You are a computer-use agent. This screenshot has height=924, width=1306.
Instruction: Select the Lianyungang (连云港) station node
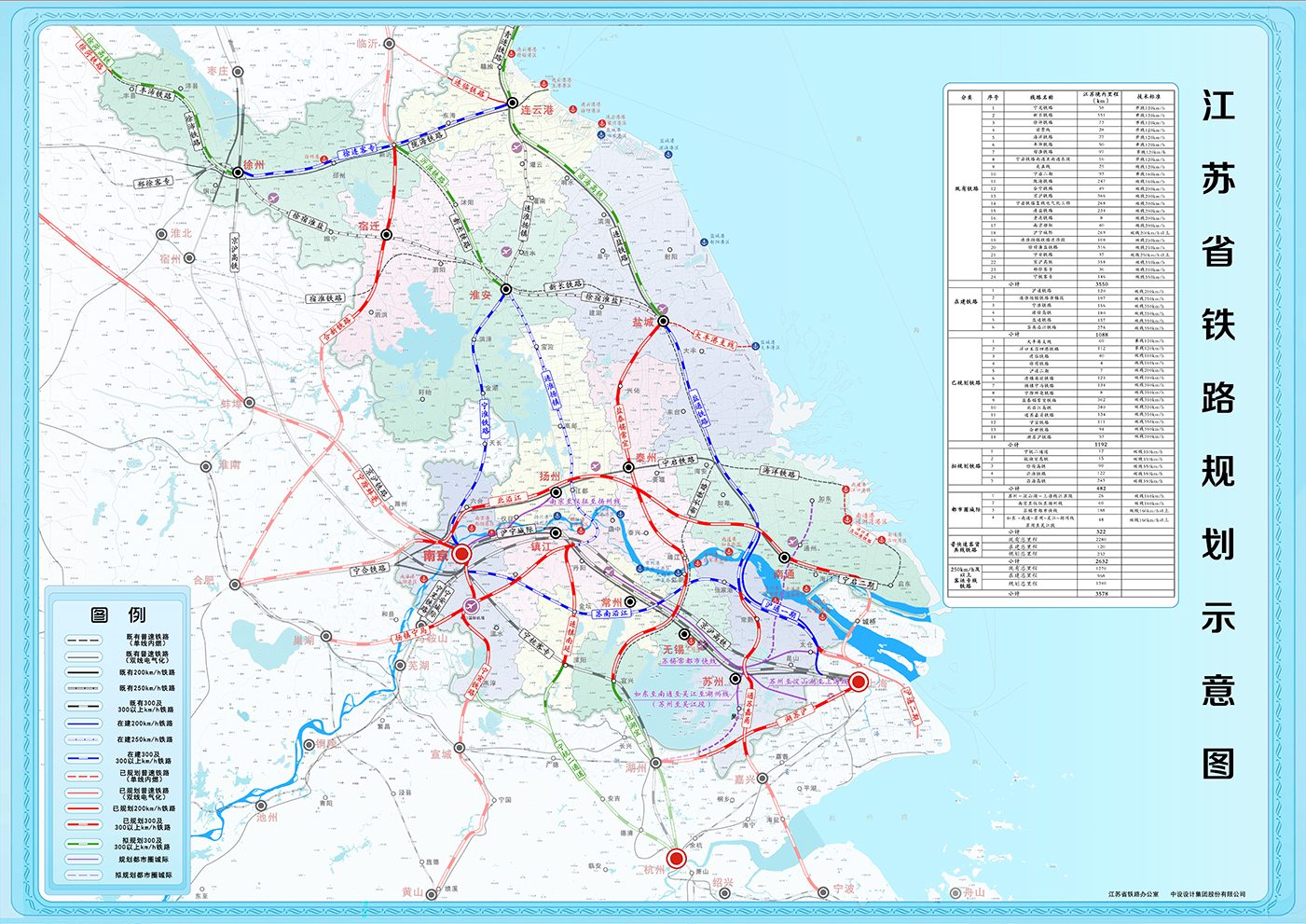pyautogui.click(x=513, y=103)
